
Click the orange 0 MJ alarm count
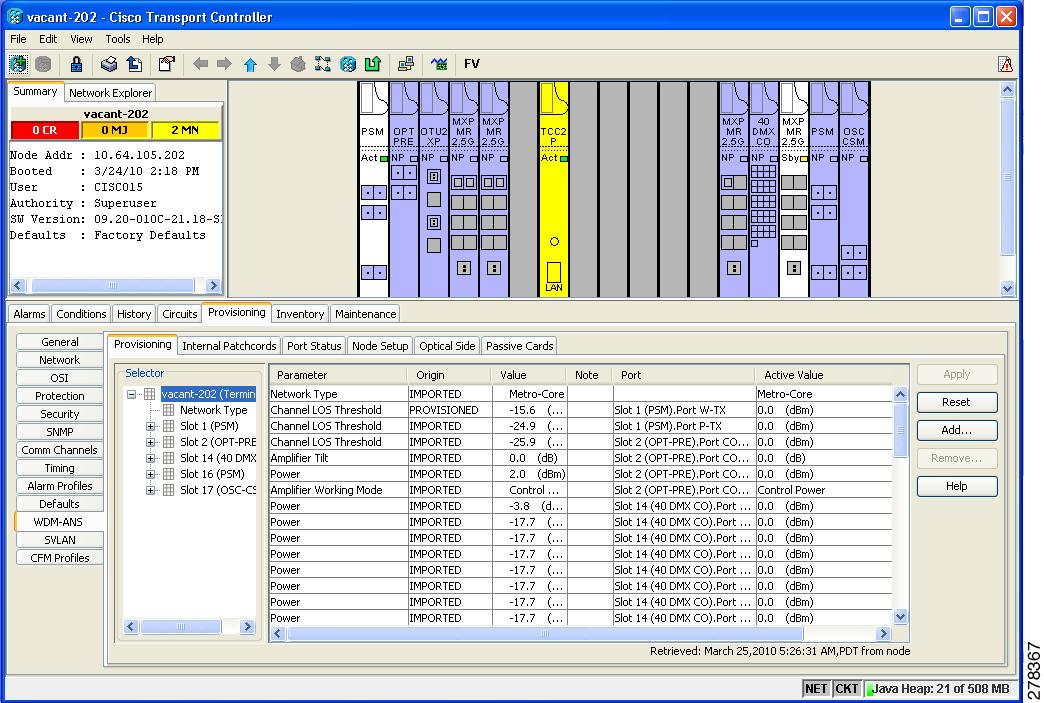[x=115, y=130]
